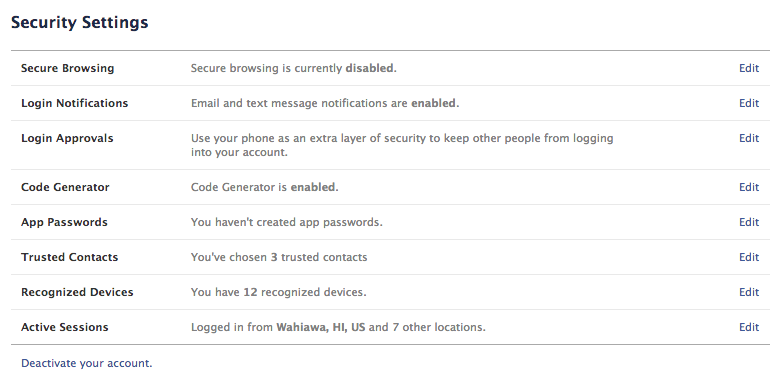Edit the Trusted Contacts setting
Image resolution: width=782 pixels, height=378 pixels.
coord(749,257)
